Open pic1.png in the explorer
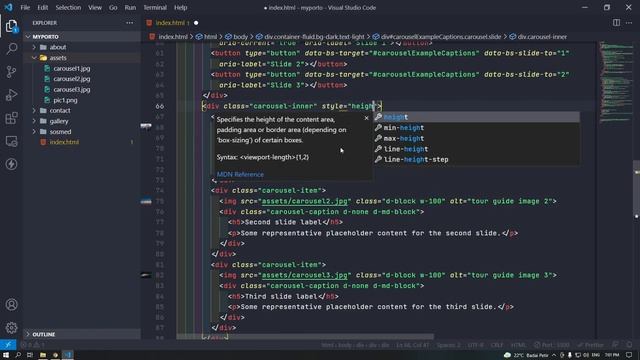The height and width of the screenshot is (360, 640). coord(65,100)
